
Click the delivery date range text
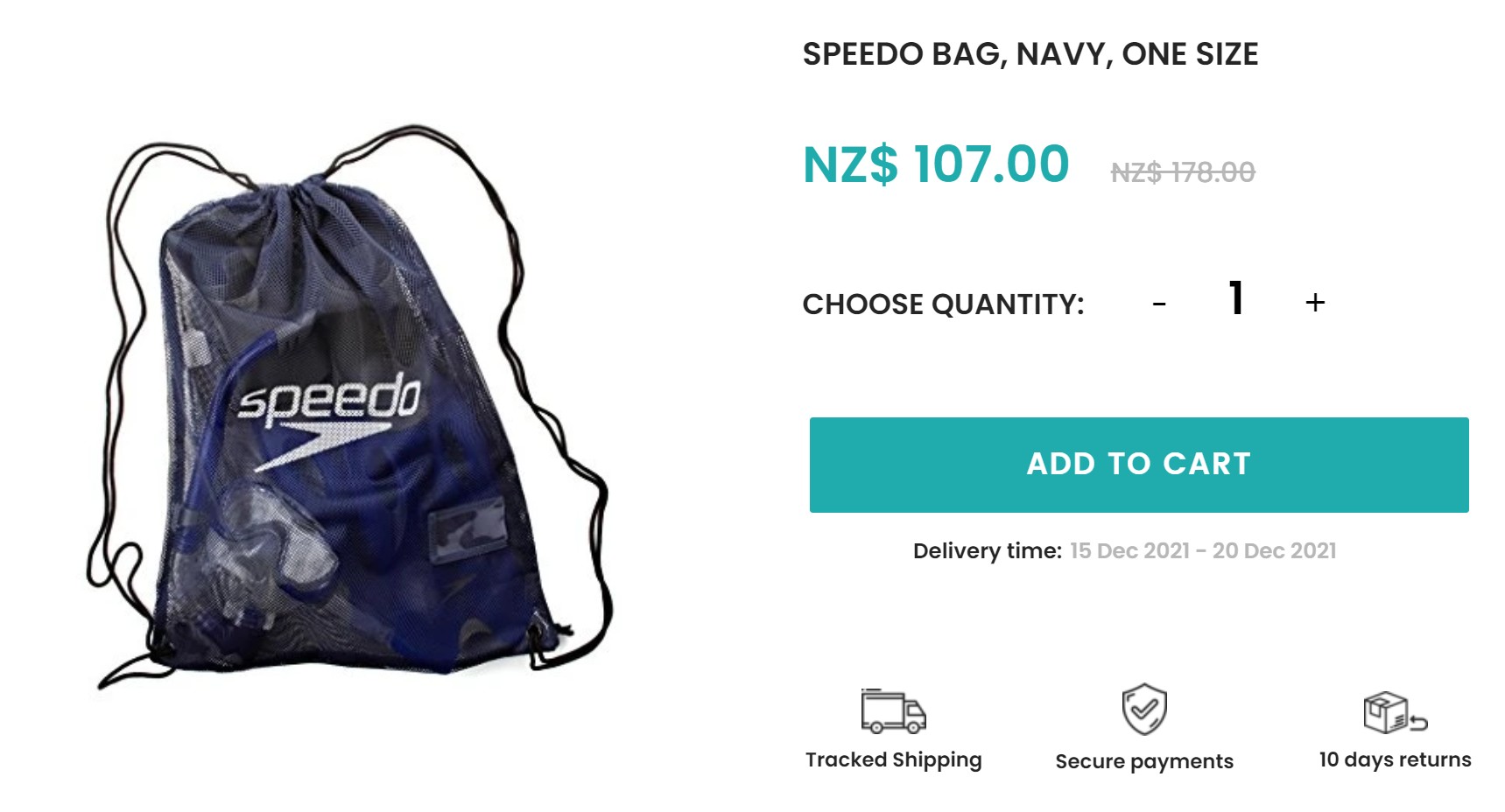(x=1203, y=551)
